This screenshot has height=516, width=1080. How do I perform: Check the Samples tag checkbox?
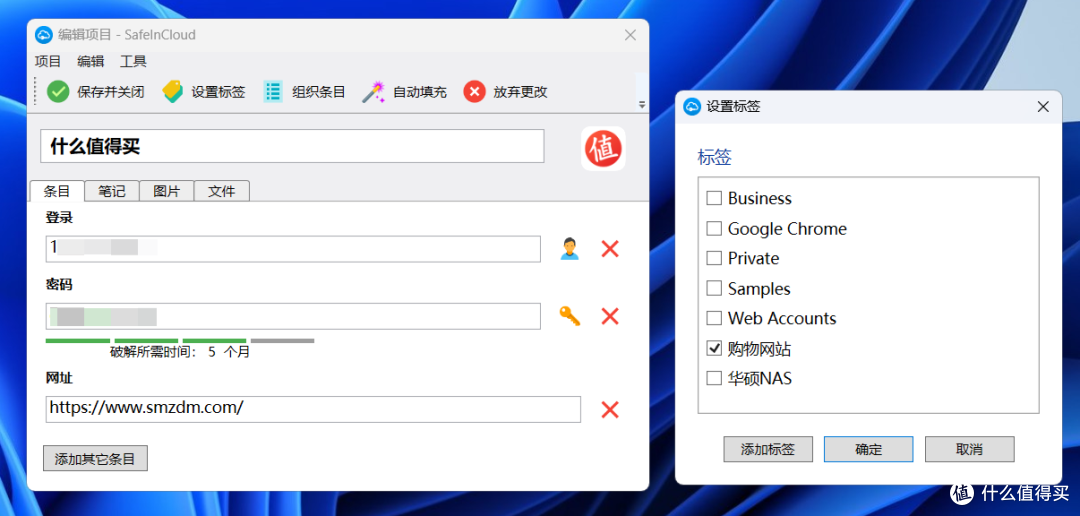click(714, 289)
